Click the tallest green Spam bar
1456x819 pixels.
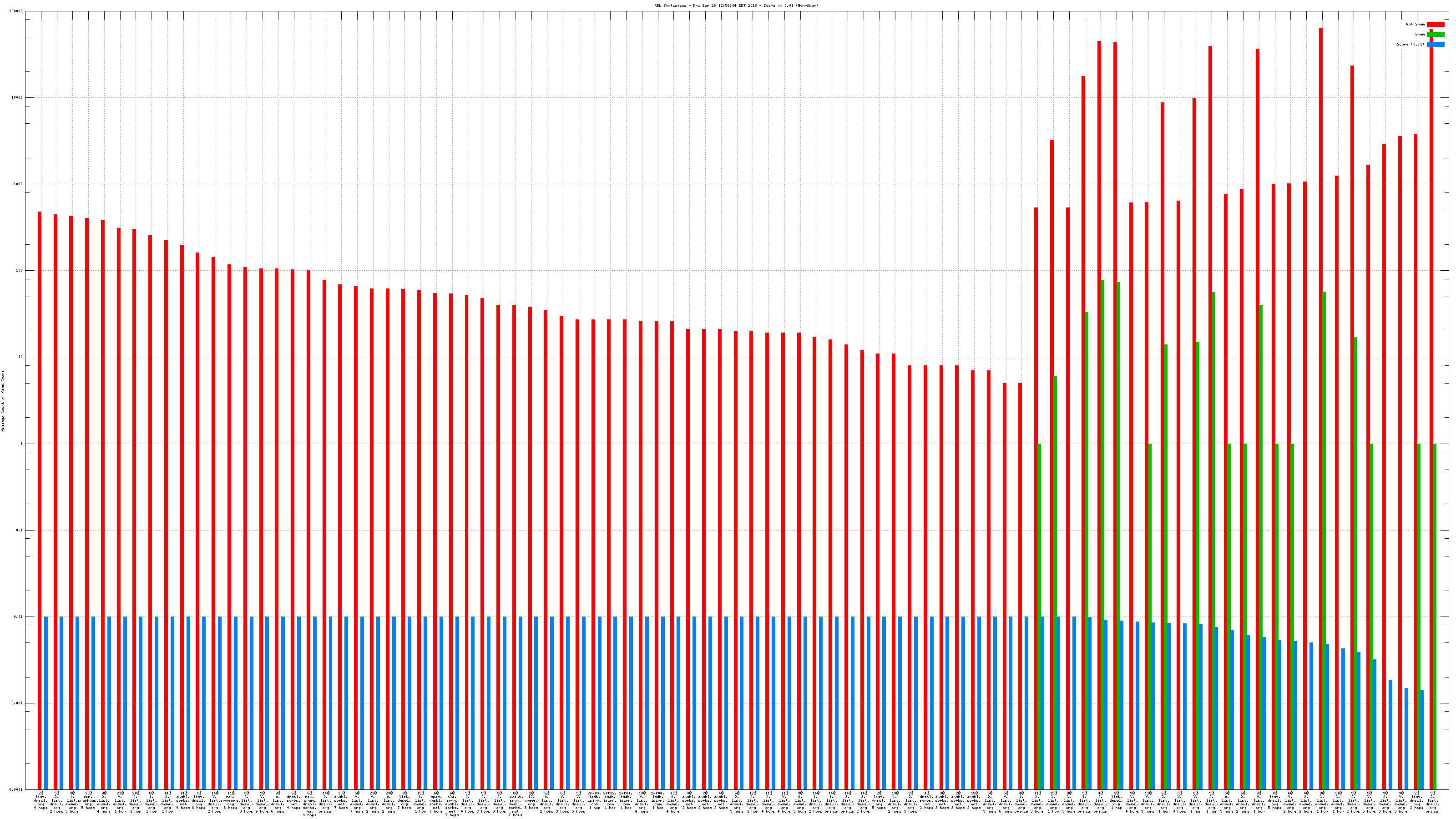(1102, 534)
